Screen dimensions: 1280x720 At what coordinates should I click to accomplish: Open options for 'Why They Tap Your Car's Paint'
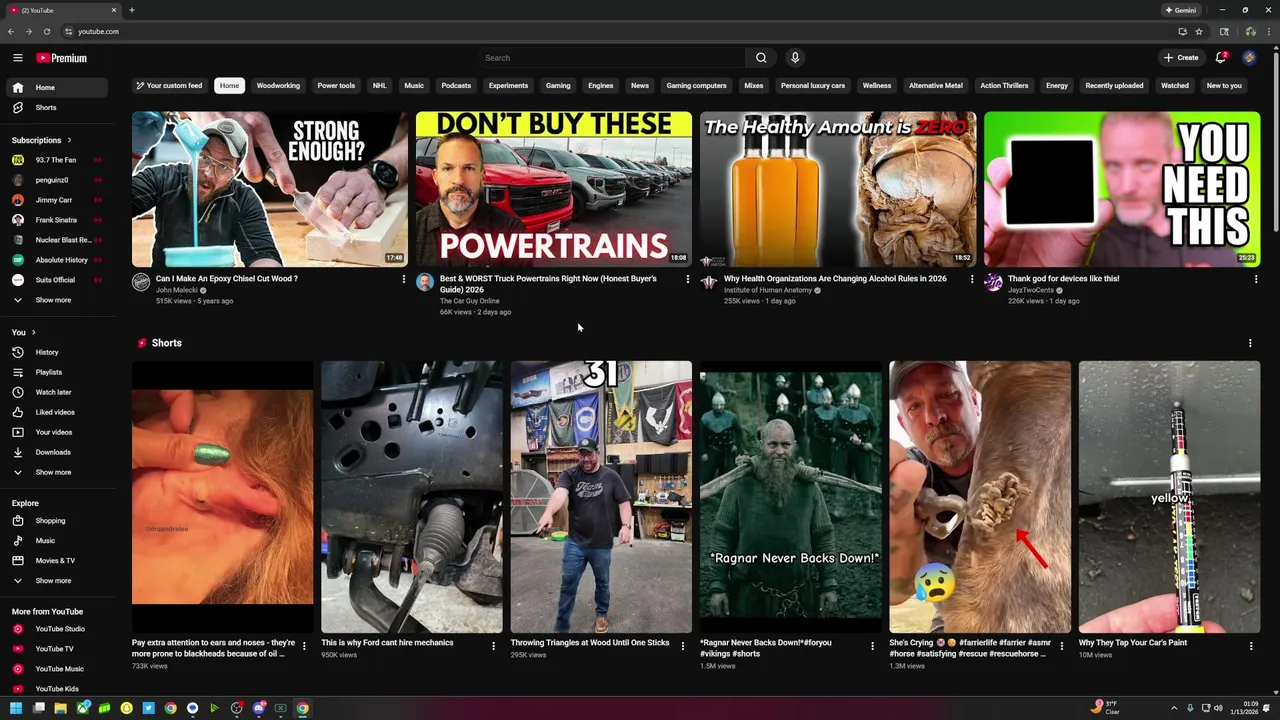1251,647
